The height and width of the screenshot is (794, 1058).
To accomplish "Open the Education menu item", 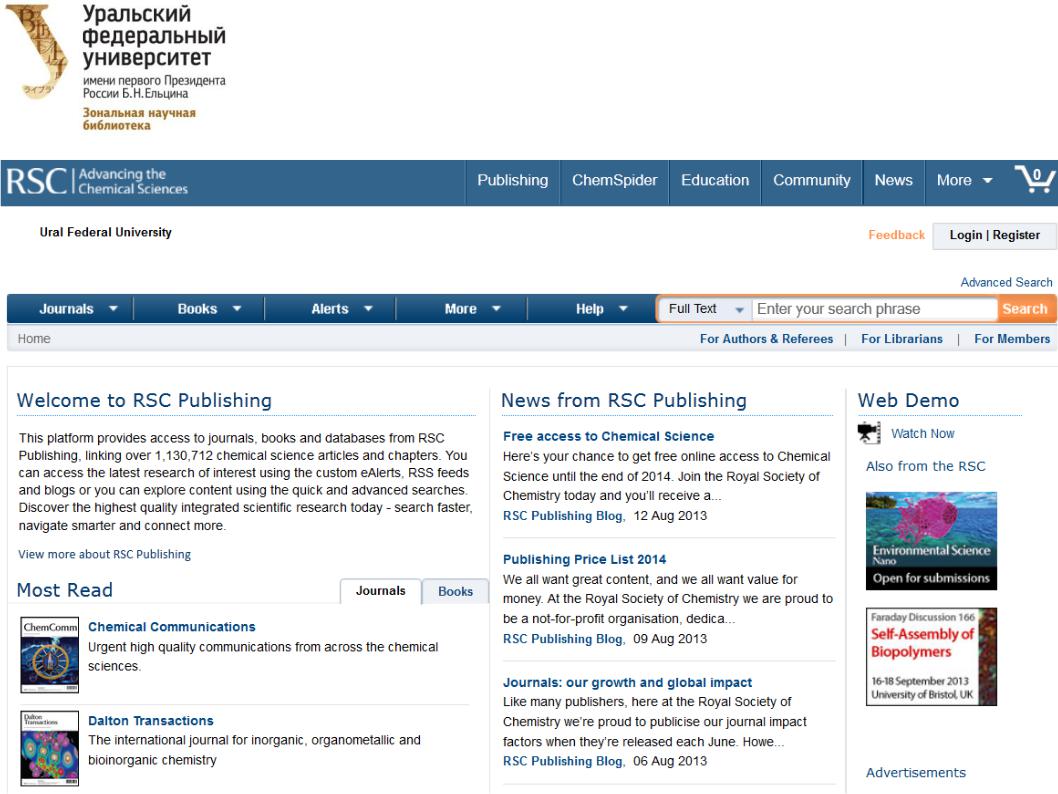I will tap(715, 180).
